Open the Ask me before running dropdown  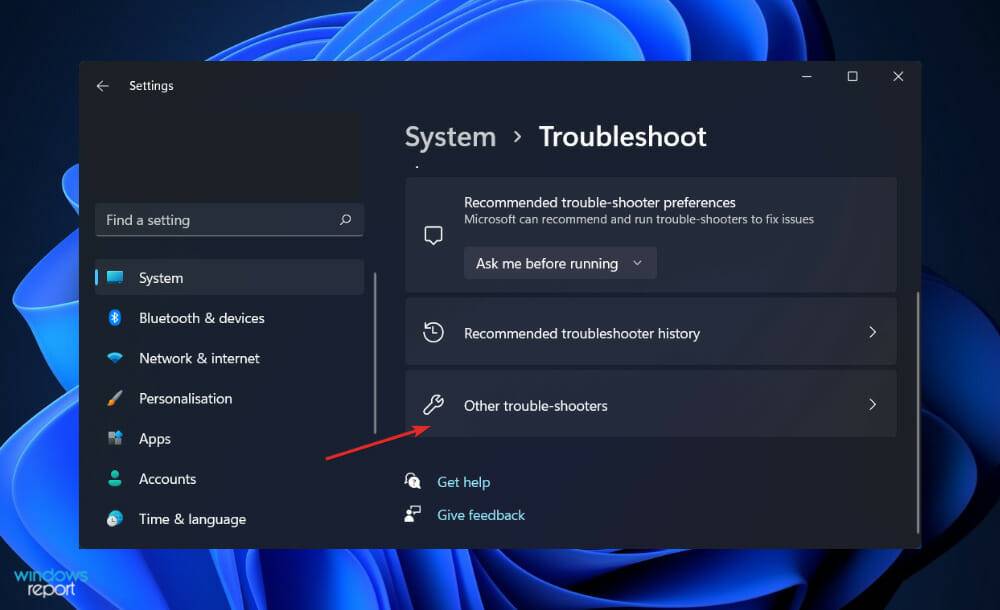pos(560,263)
